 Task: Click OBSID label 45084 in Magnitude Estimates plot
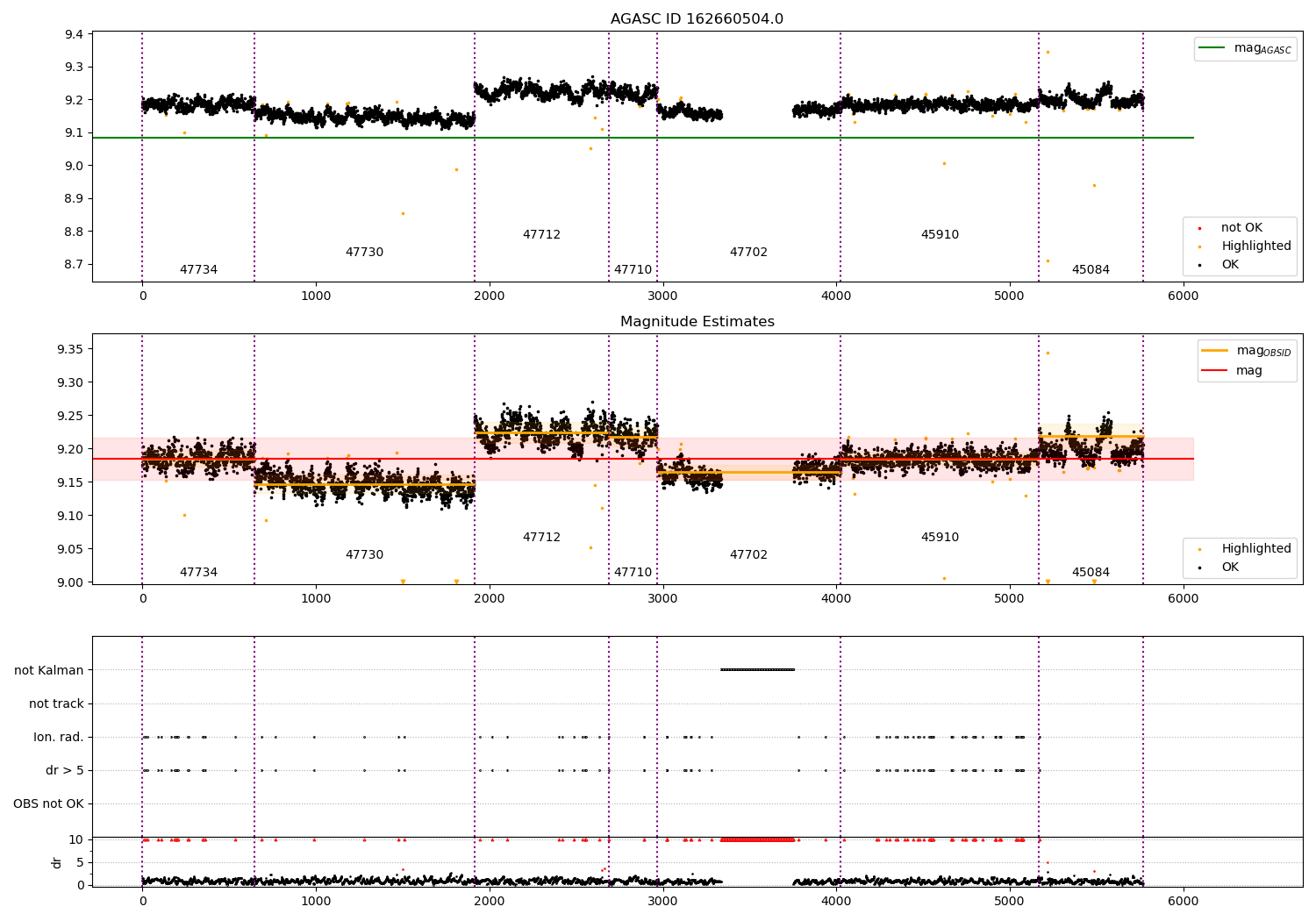tap(1091, 573)
